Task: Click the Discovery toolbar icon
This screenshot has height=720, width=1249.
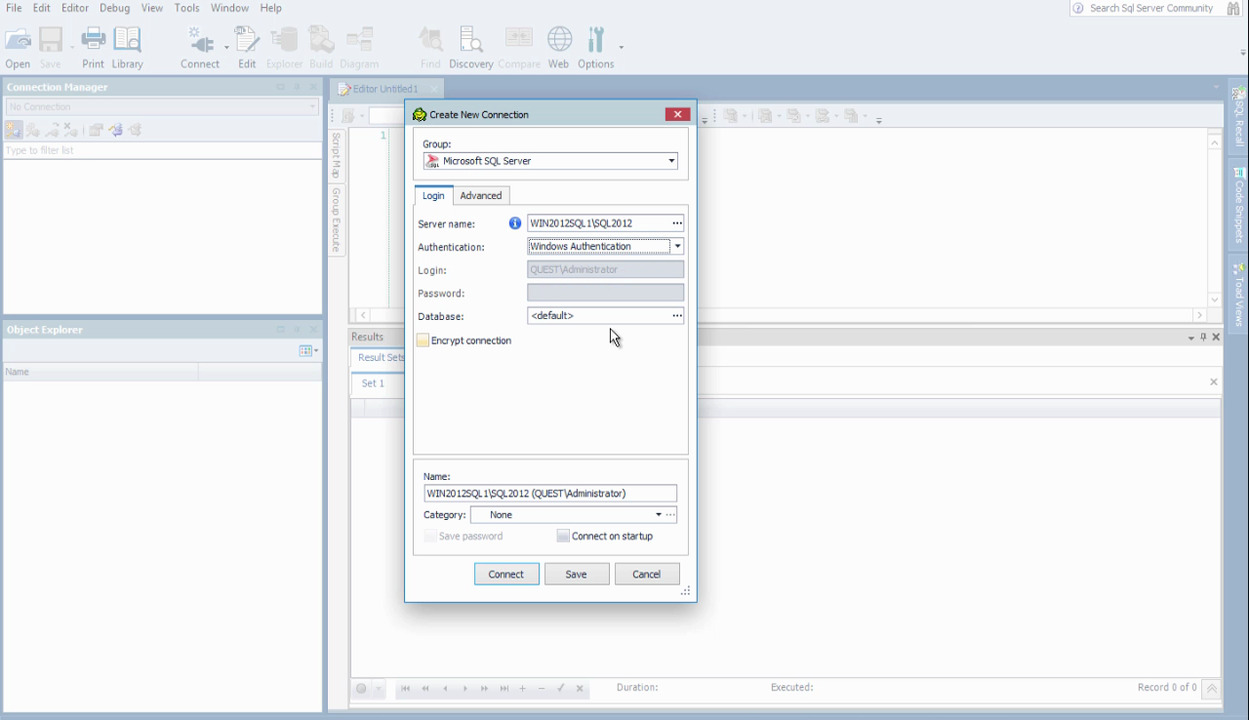Action: [470, 47]
